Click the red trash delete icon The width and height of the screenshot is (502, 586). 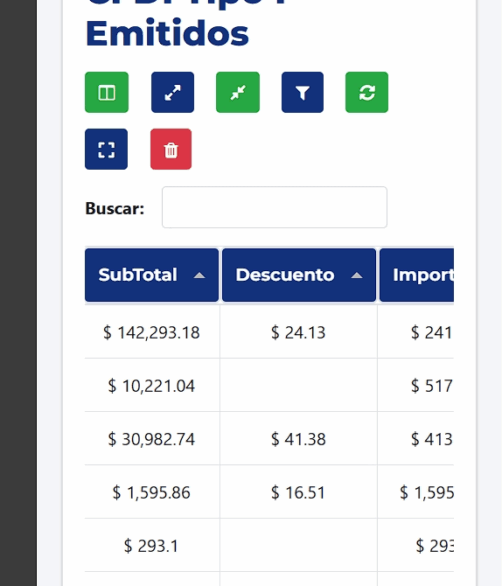171,149
